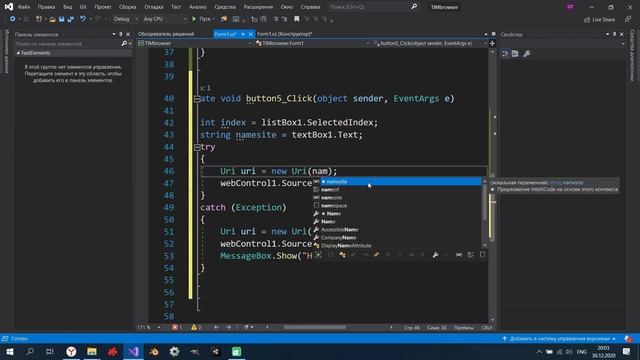Click the red error count indicator
The height and width of the screenshot is (360, 640).
pos(177,327)
